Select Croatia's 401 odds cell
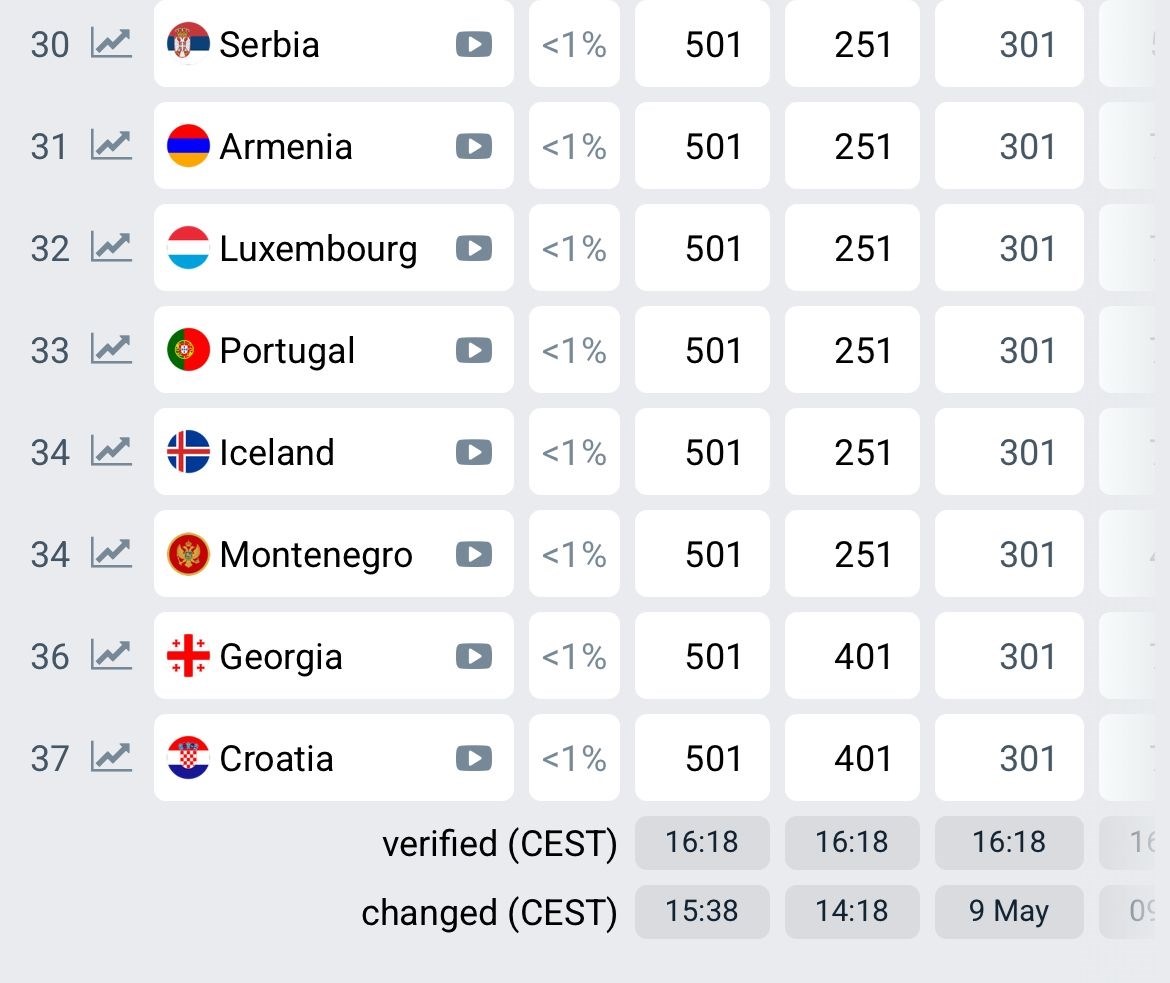Viewport: 1170px width, 983px height. tap(852, 758)
